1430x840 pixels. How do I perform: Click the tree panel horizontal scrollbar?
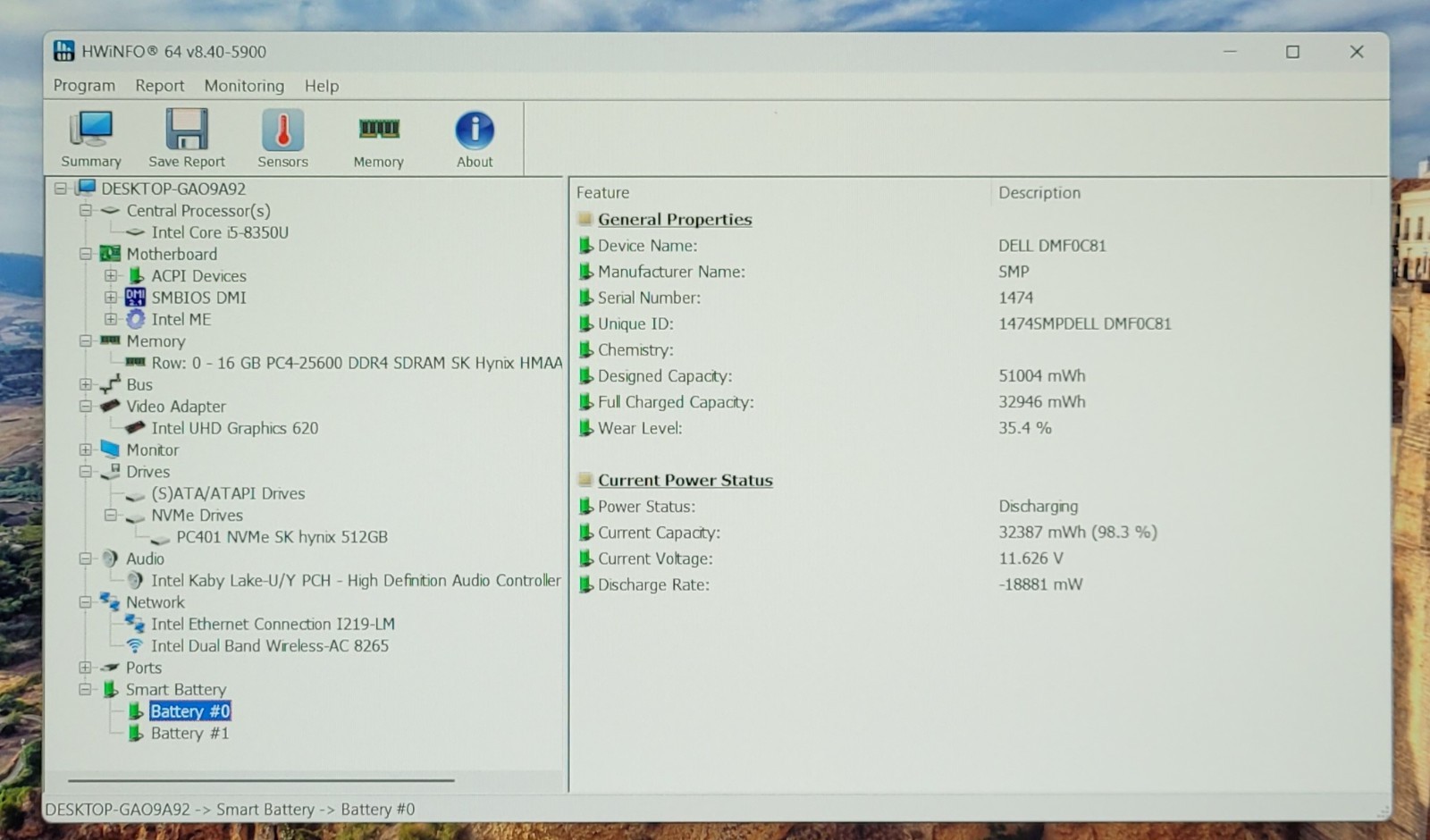[261, 780]
